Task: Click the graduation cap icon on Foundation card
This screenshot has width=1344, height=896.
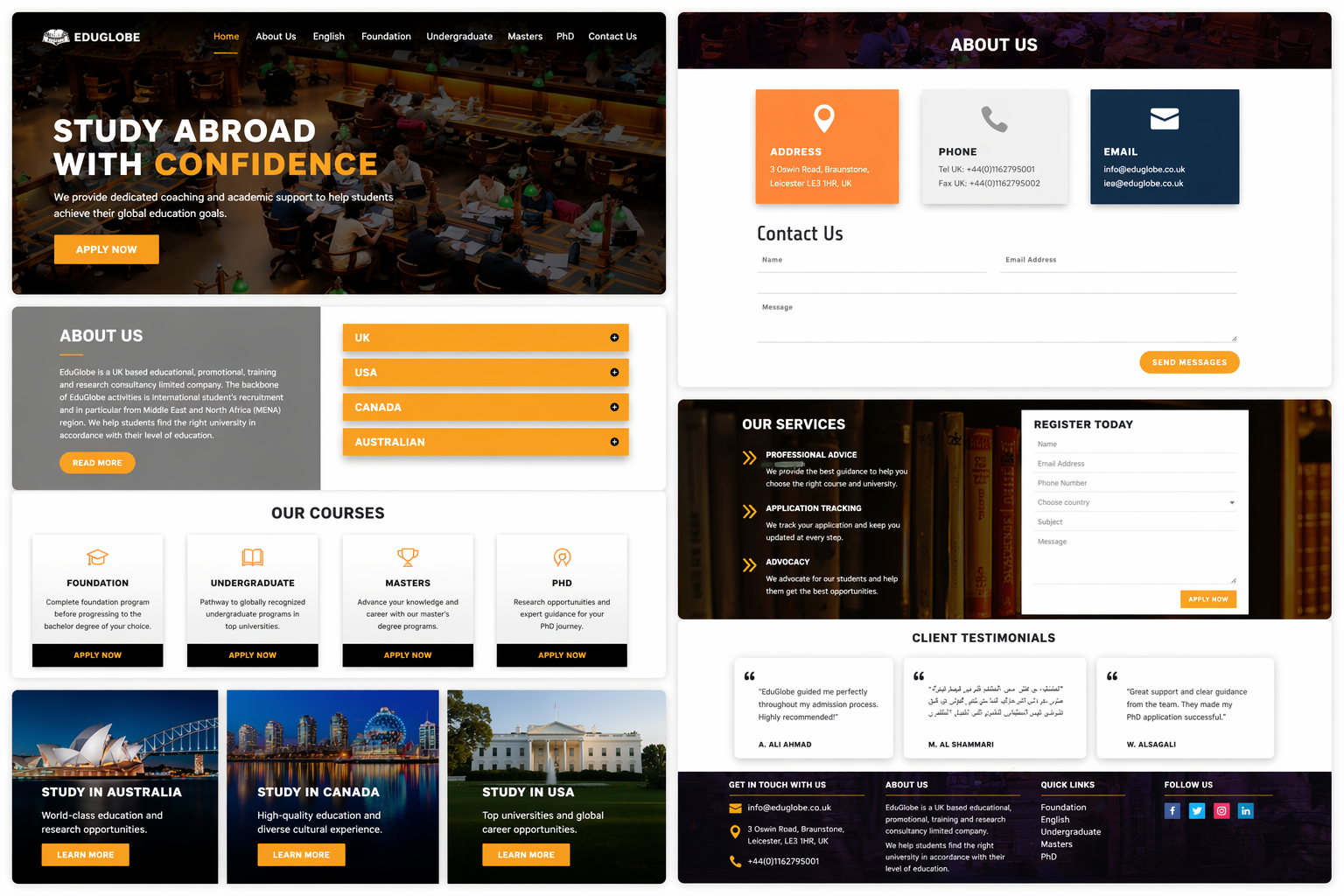Action: [x=97, y=557]
